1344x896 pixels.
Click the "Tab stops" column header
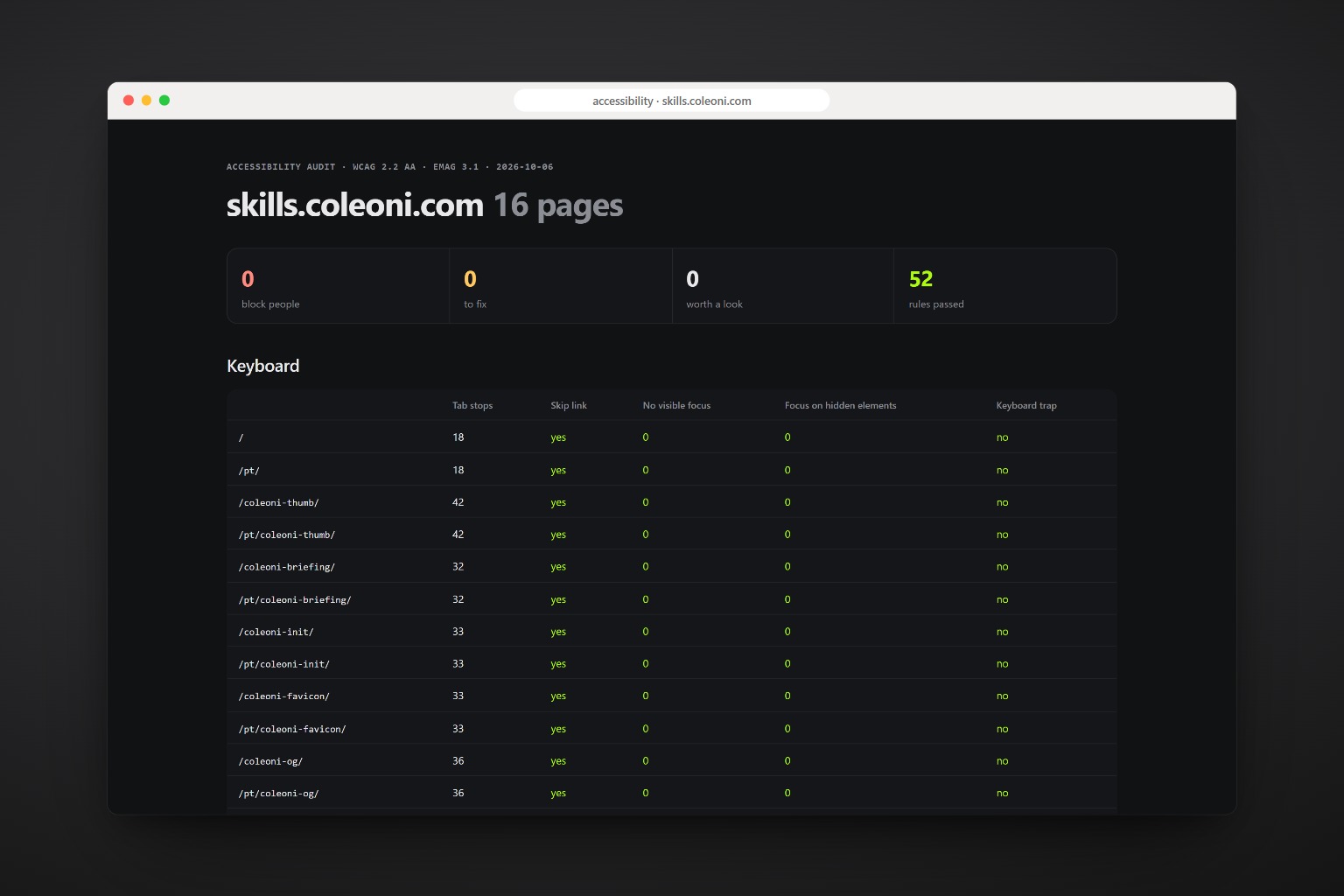[472, 405]
